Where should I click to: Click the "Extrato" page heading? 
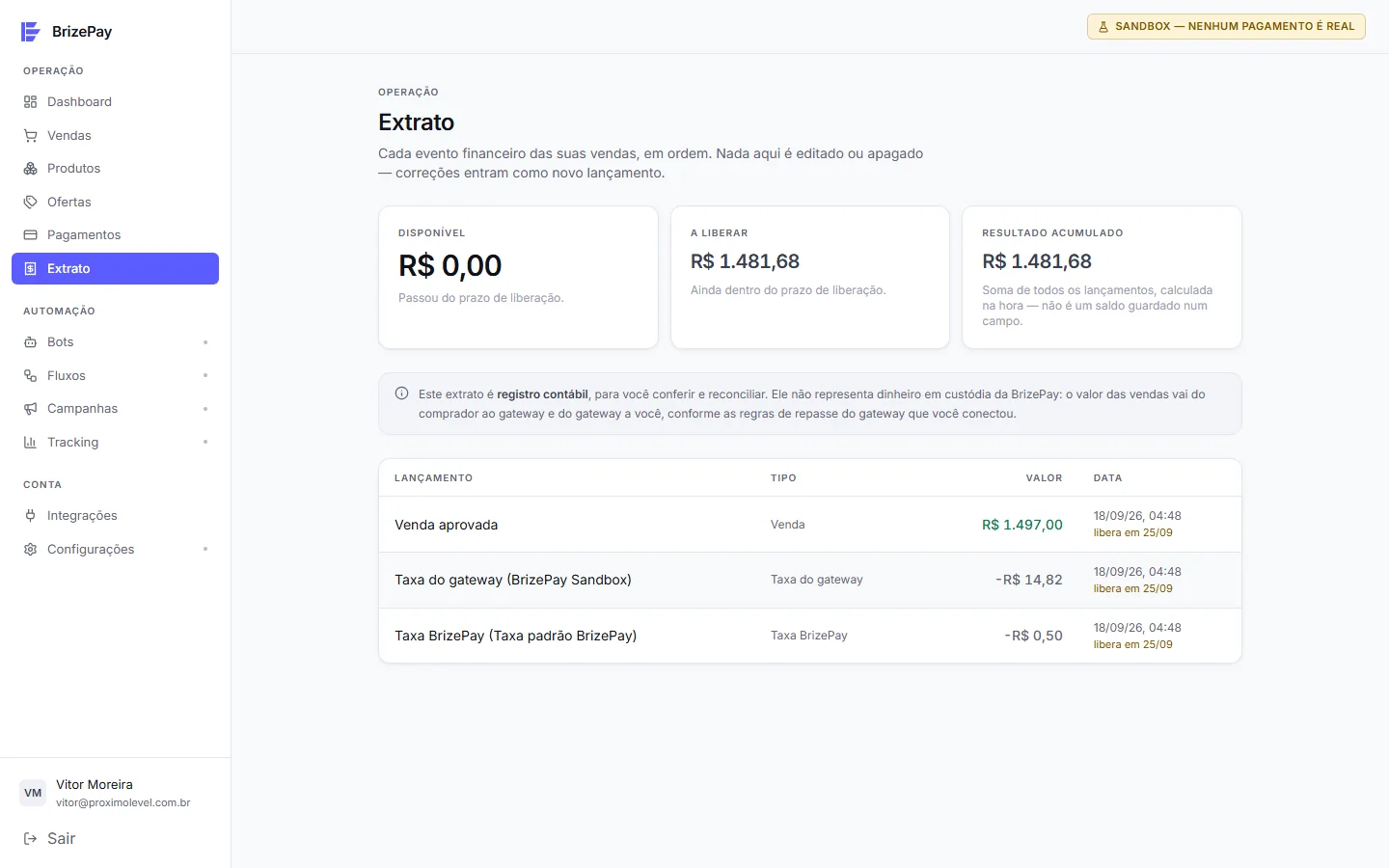(417, 122)
